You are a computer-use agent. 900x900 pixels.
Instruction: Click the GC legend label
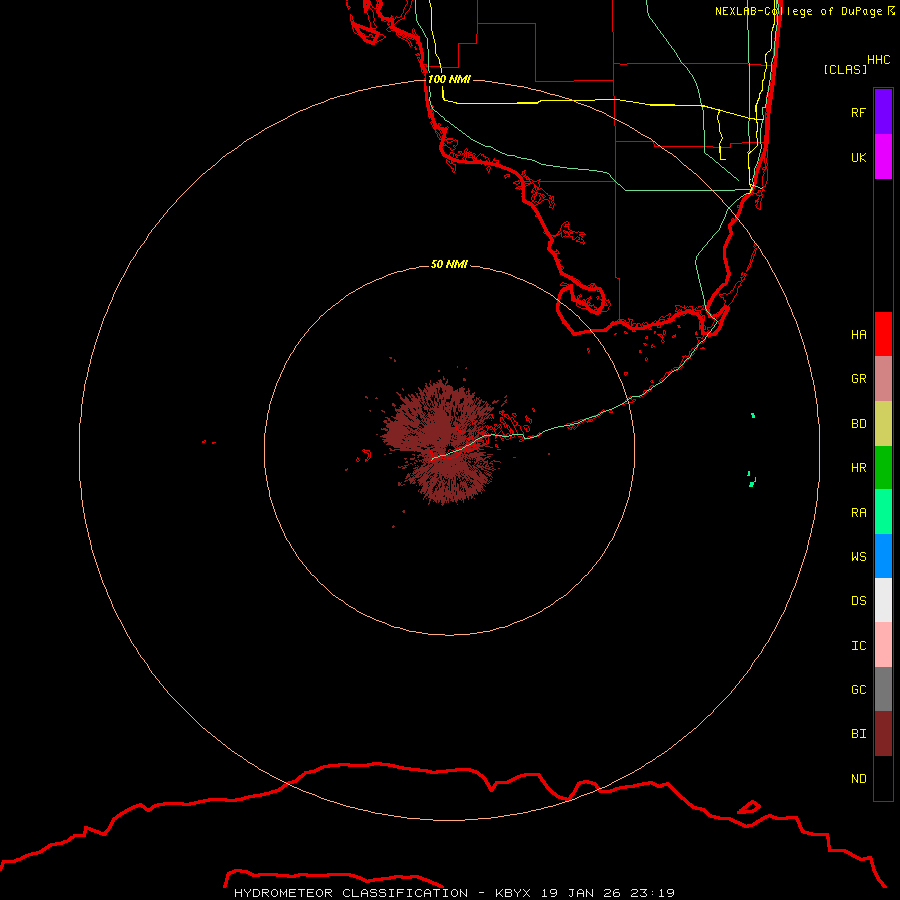[x=858, y=689]
